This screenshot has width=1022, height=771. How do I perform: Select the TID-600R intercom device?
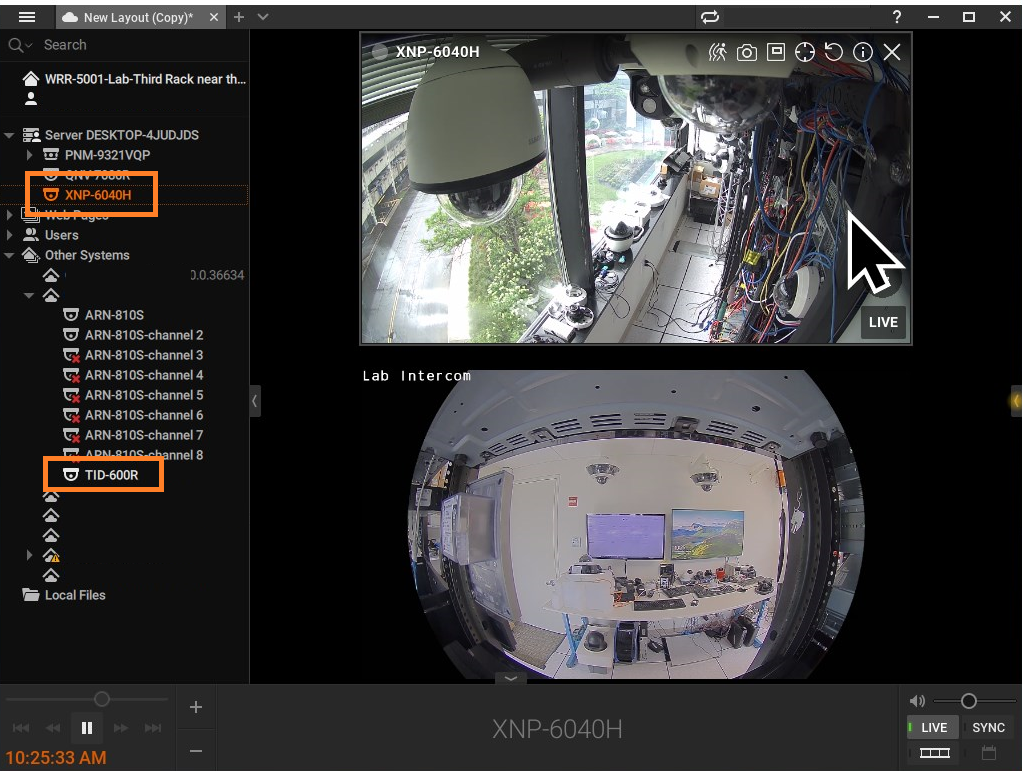111,475
